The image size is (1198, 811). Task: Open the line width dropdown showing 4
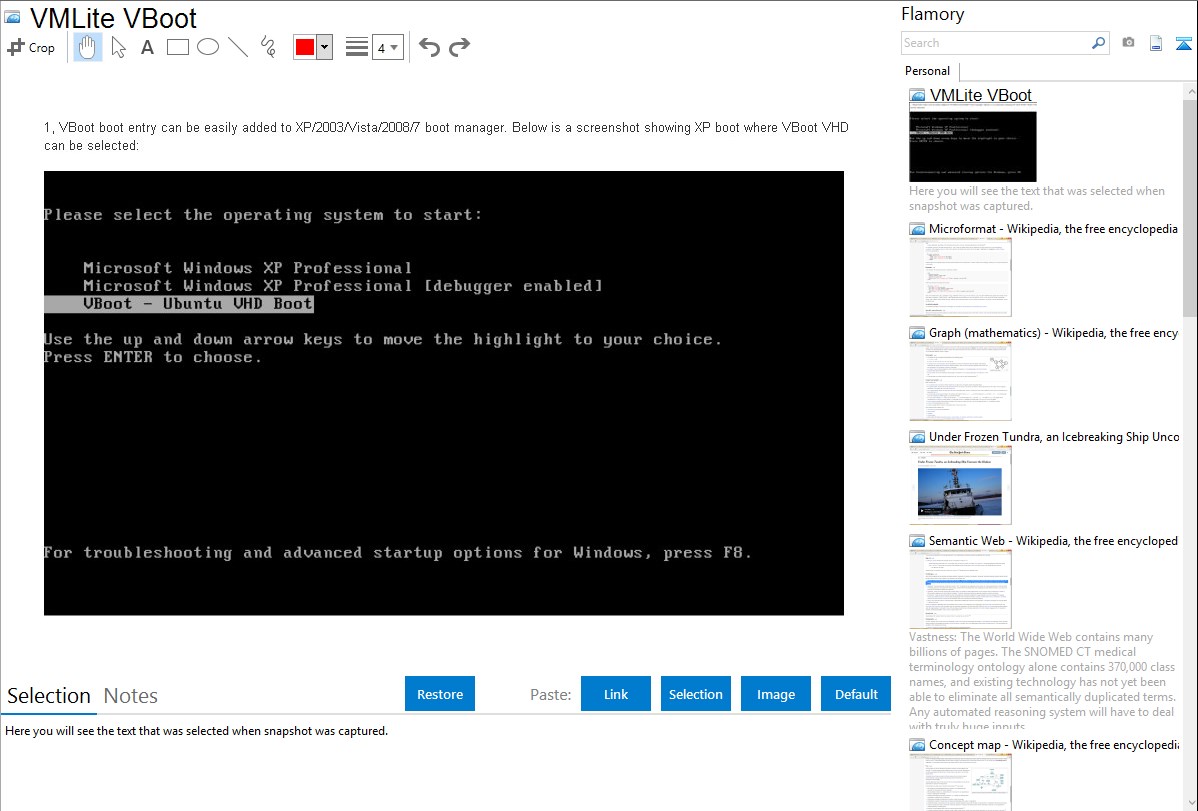(388, 47)
